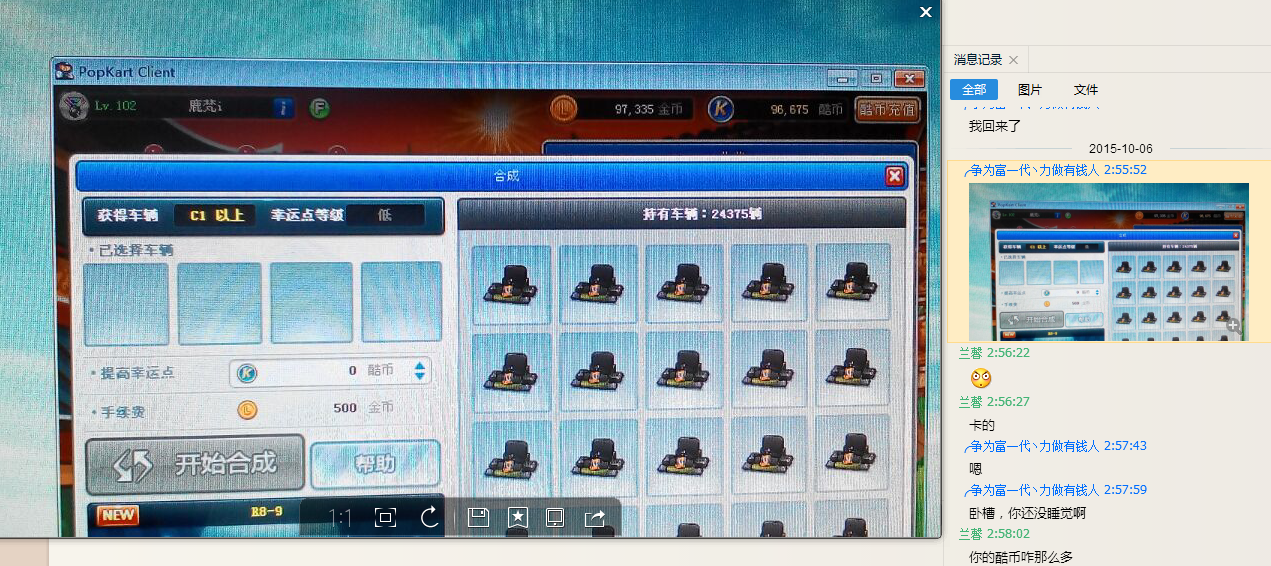Viewport: 1271px width, 566px height.
Task: Click the message 卧槽，你还没睡觉啊
Action: point(1028,513)
